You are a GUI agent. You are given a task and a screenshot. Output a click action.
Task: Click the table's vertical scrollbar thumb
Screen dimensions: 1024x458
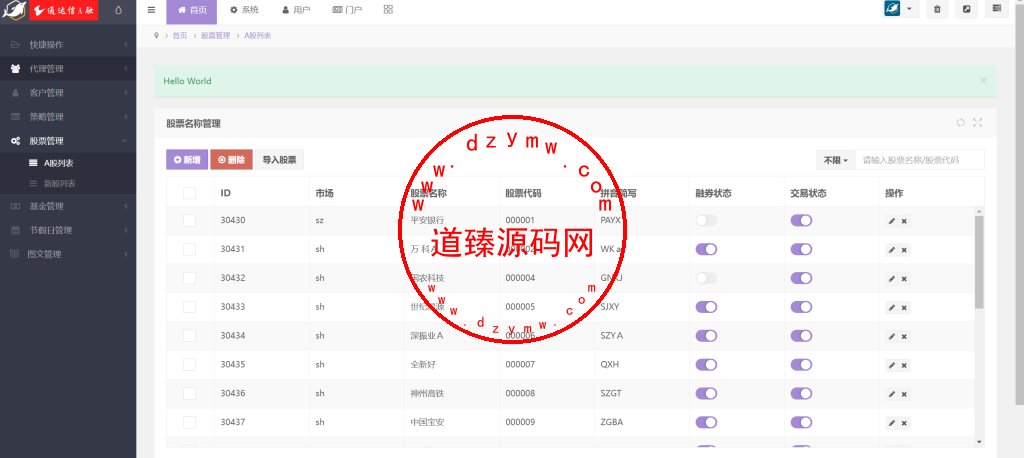(x=979, y=262)
